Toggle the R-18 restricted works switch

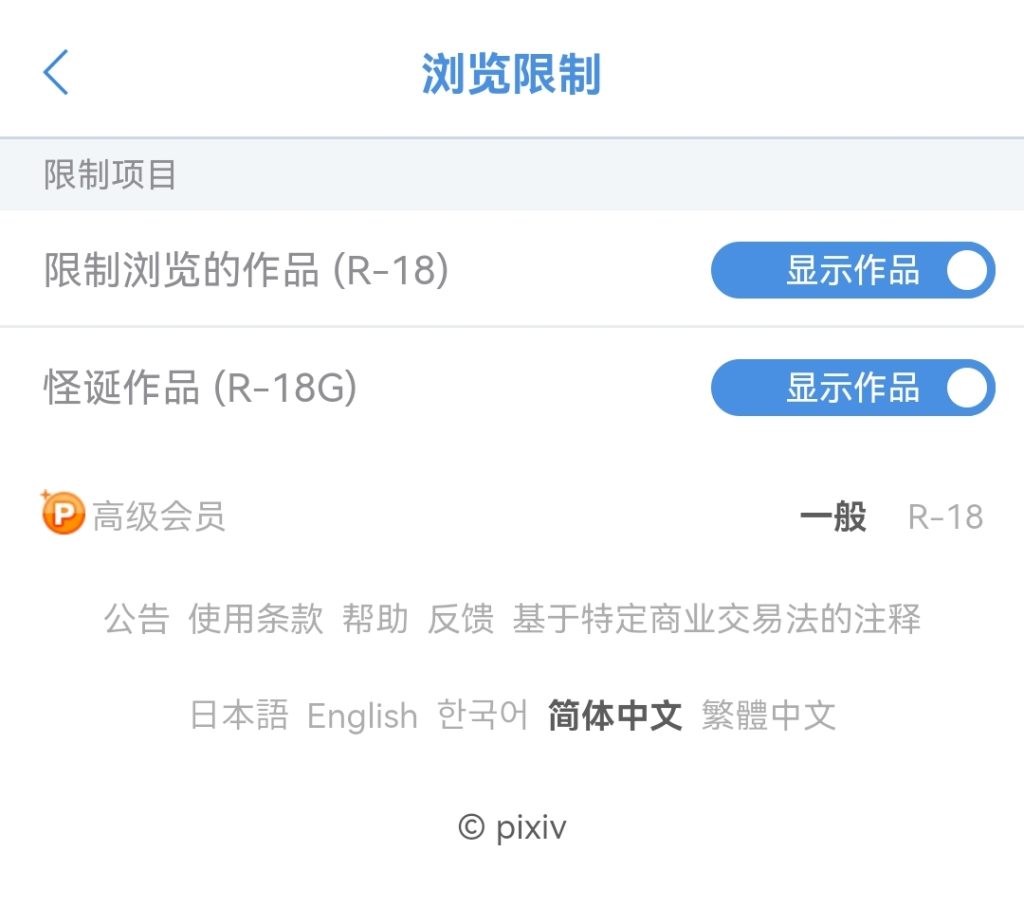point(852,270)
